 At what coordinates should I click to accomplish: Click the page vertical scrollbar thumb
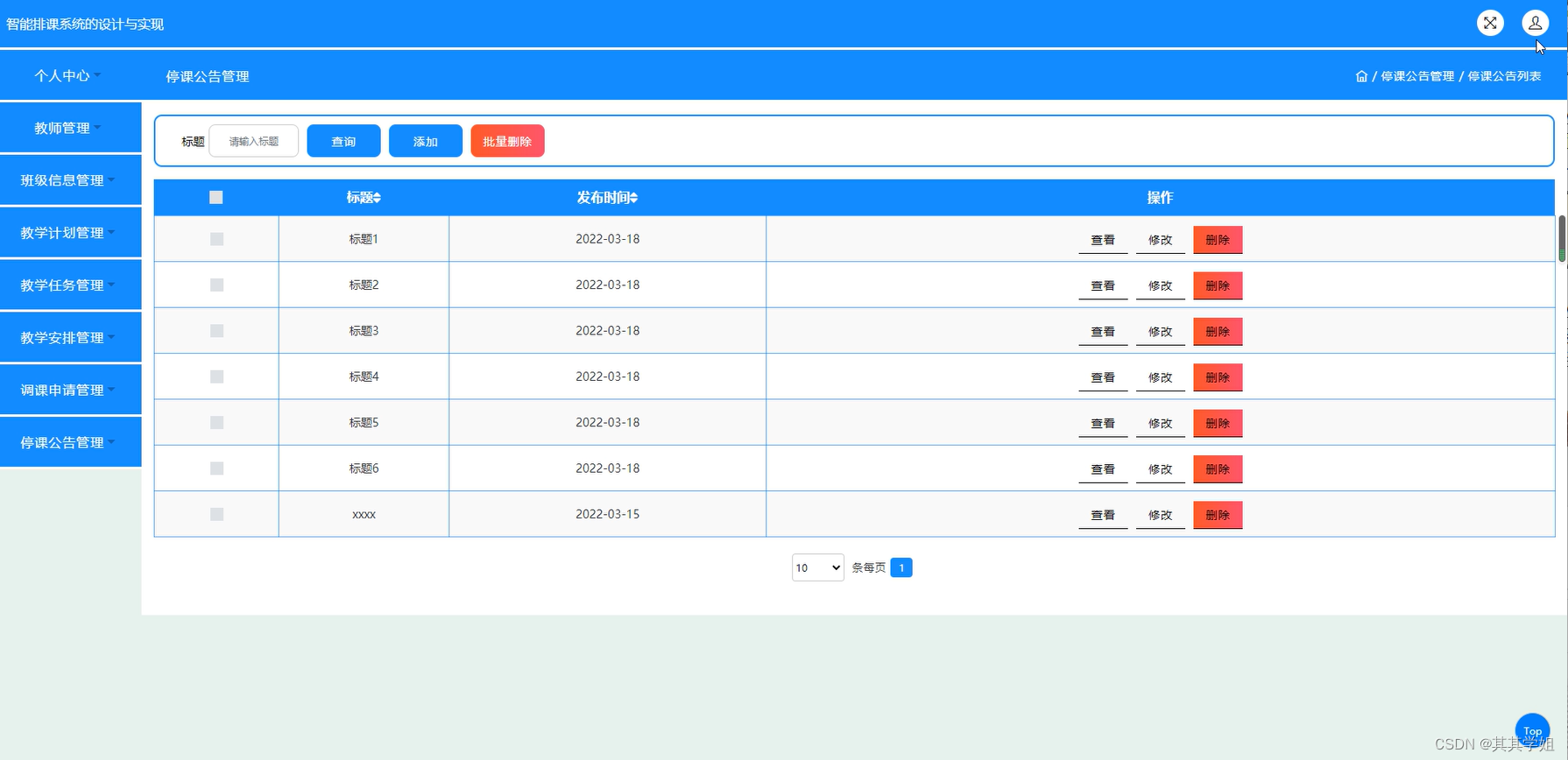point(1562,238)
